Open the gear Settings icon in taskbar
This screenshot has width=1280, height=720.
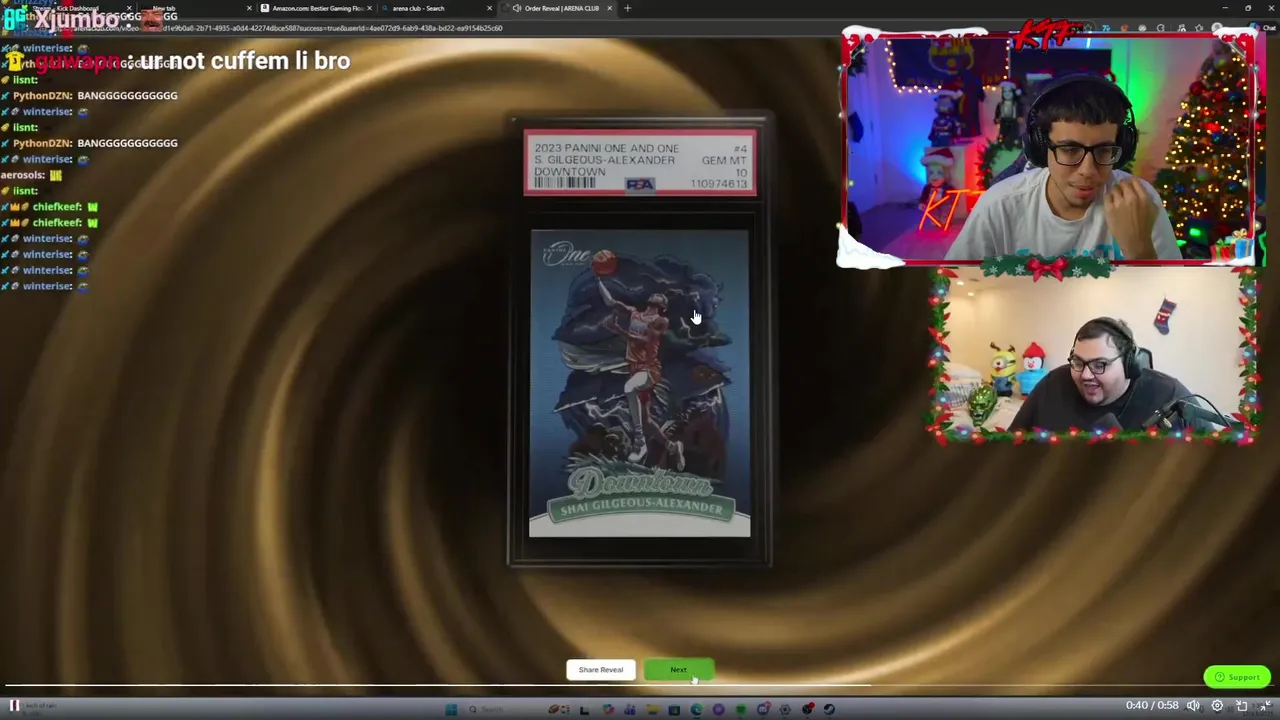[x=784, y=709]
